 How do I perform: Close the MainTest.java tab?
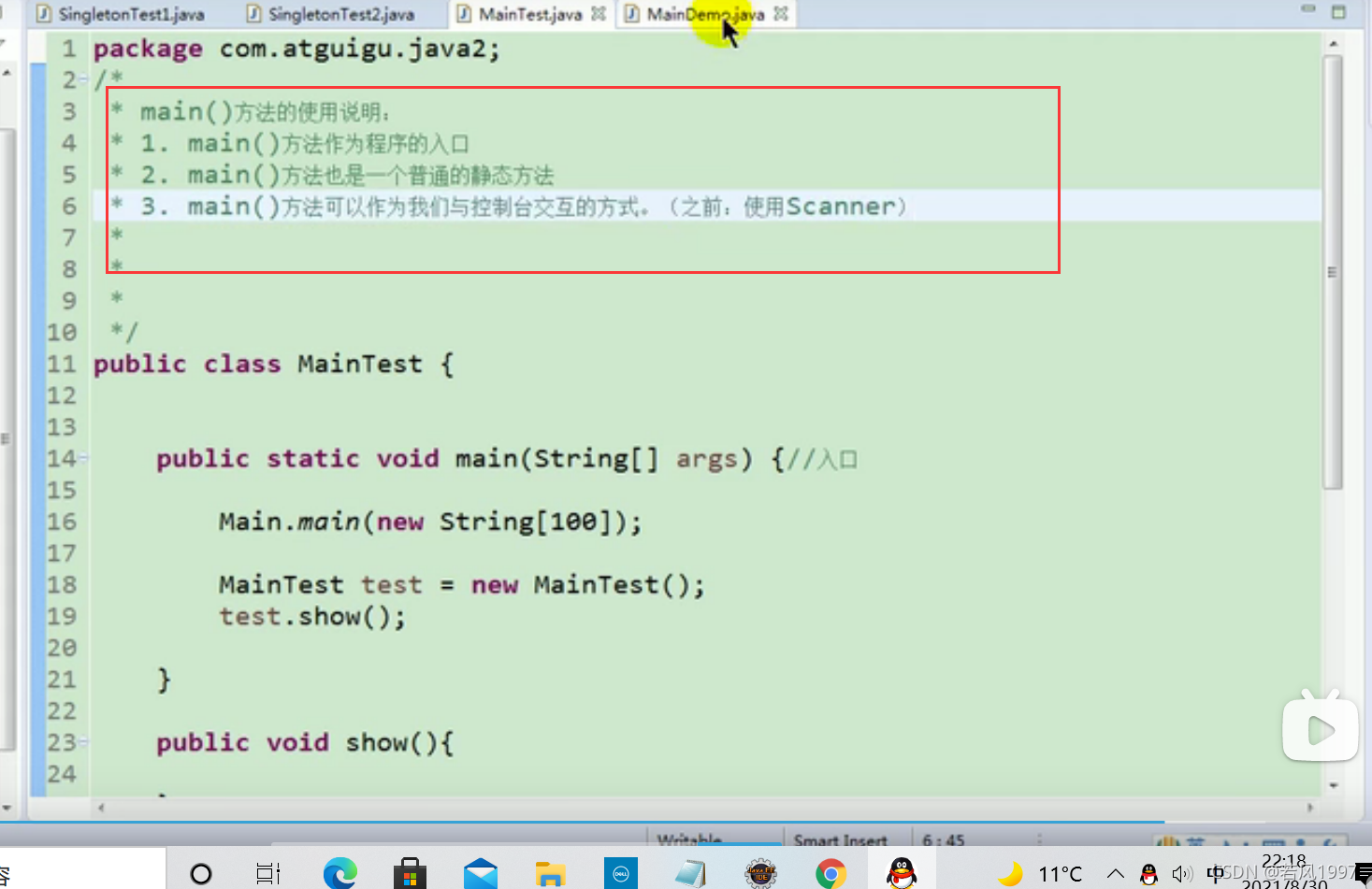[599, 14]
